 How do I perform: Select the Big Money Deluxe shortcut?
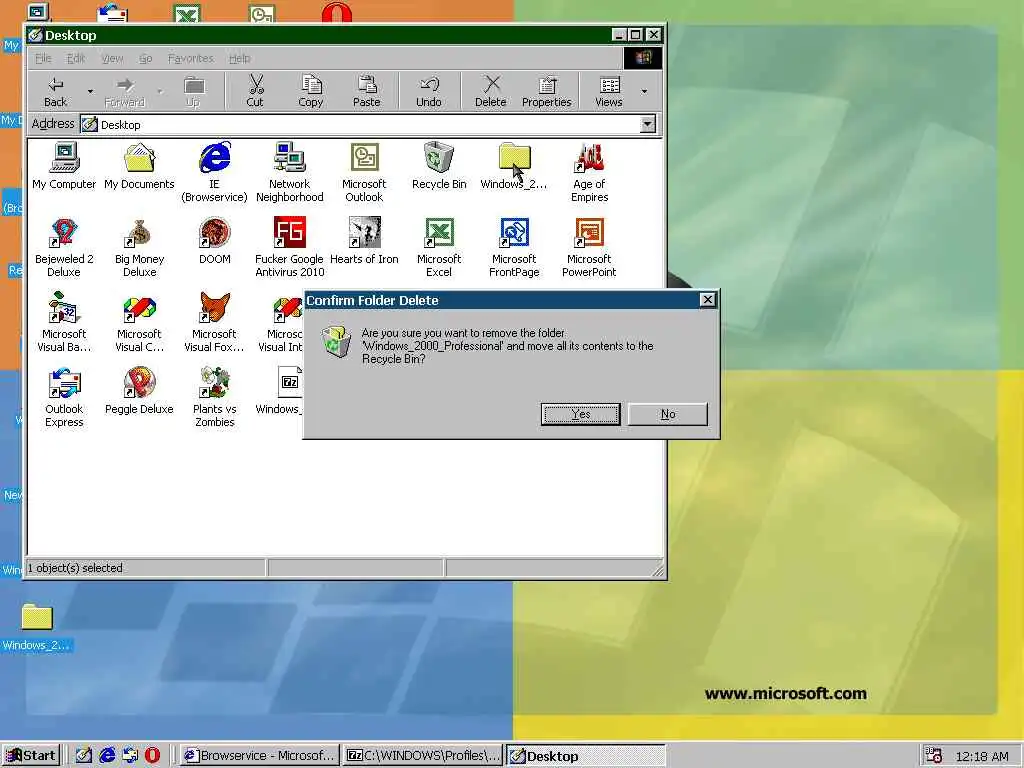139,248
